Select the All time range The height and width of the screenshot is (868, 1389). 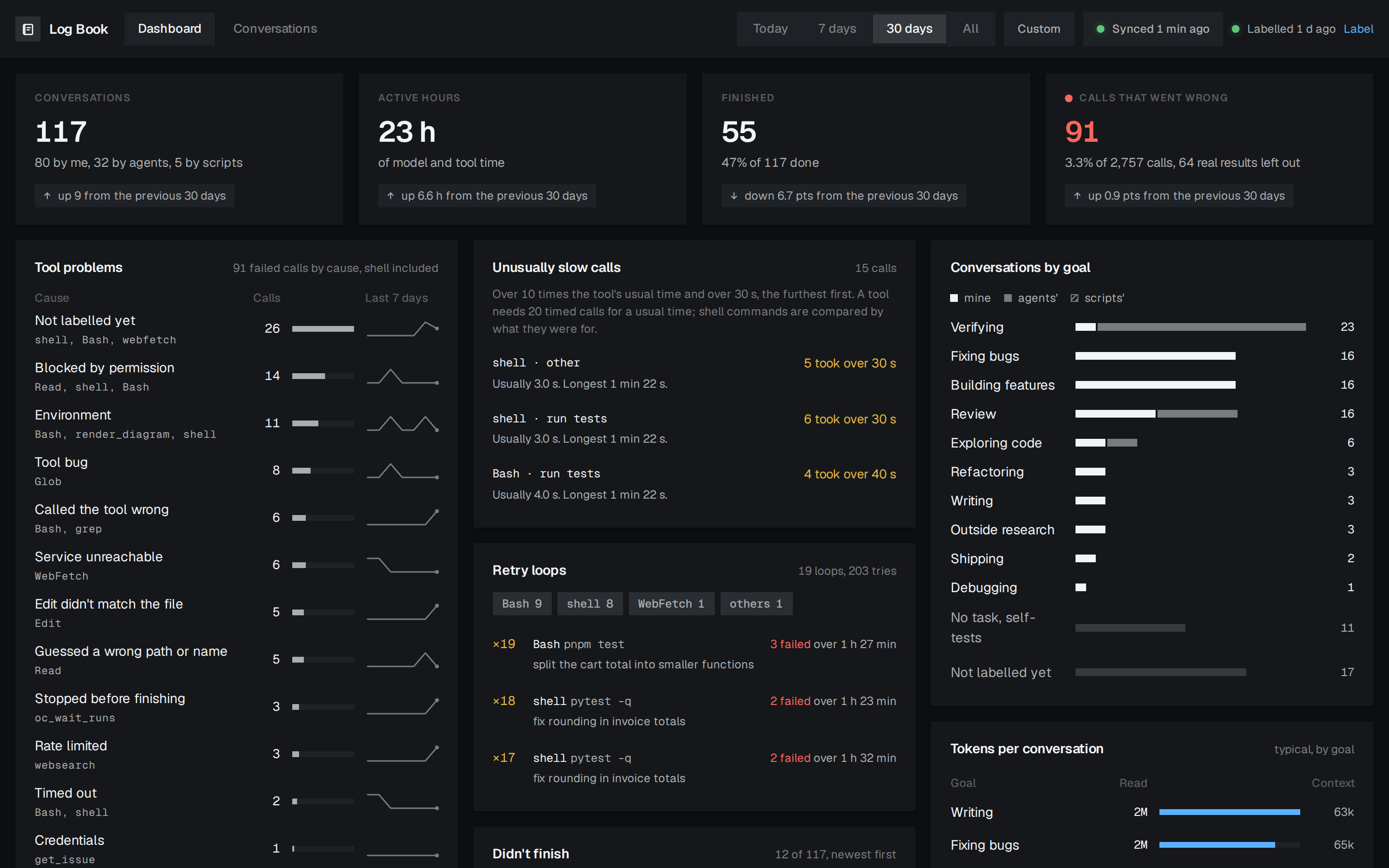click(970, 29)
